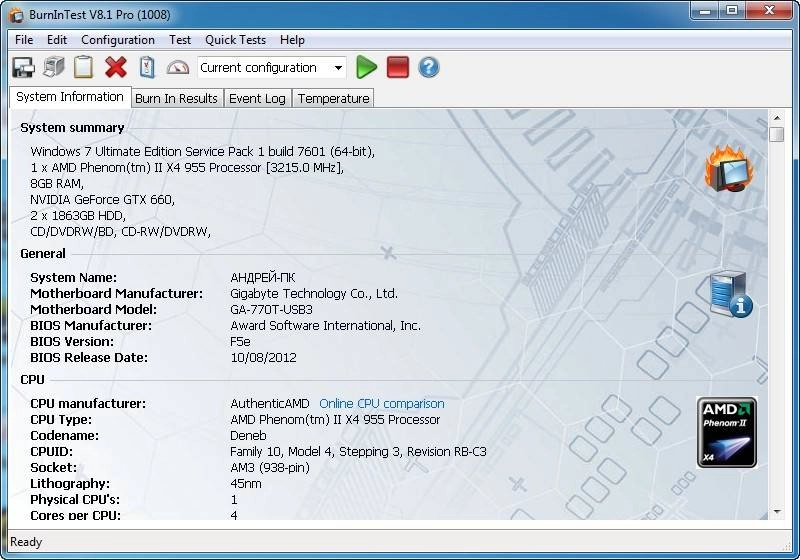Switch to the Temperature tab

pyautogui.click(x=333, y=98)
